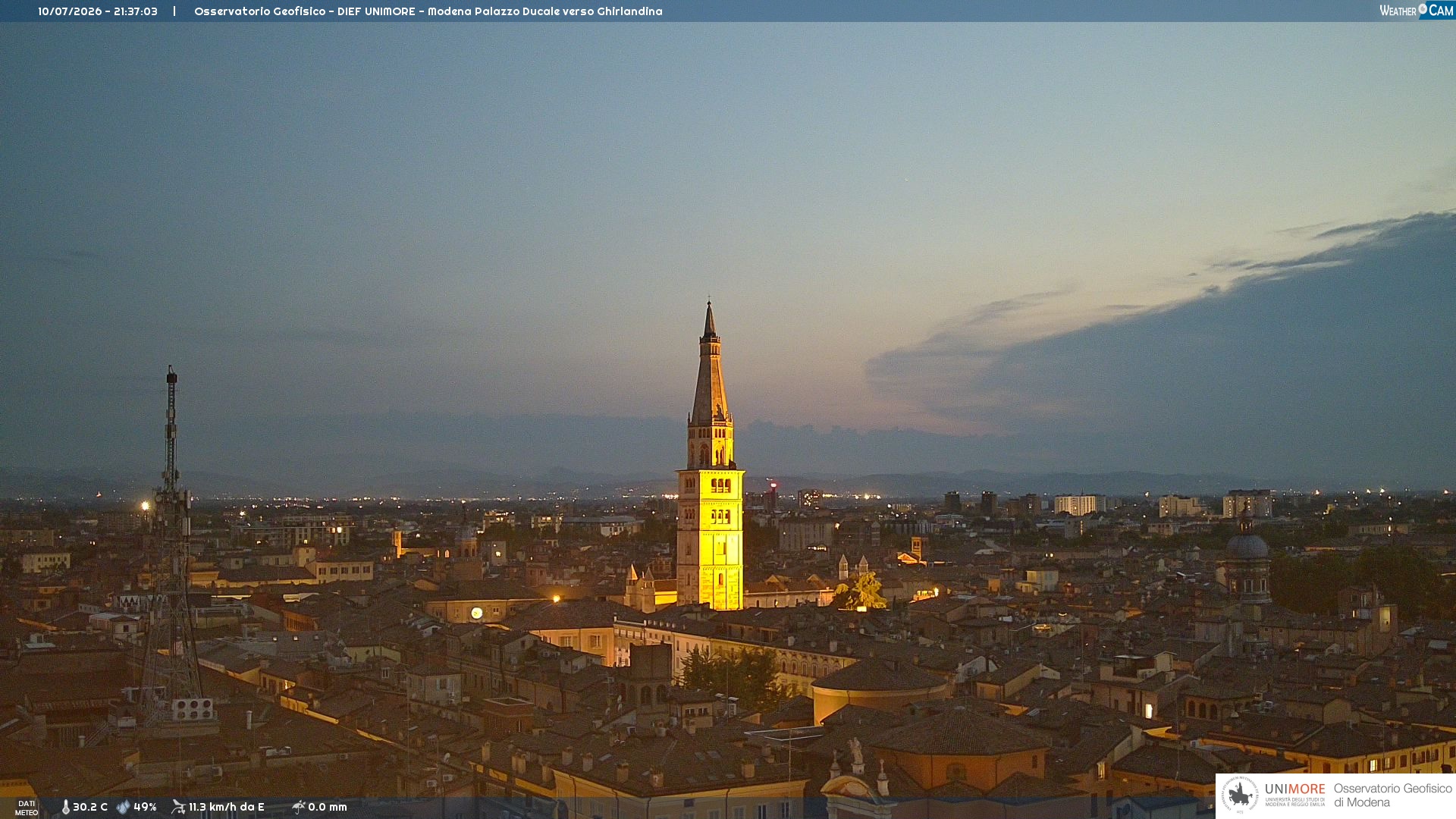Click the wind turbine icon
The width and height of the screenshot is (1456, 819).
(178, 807)
